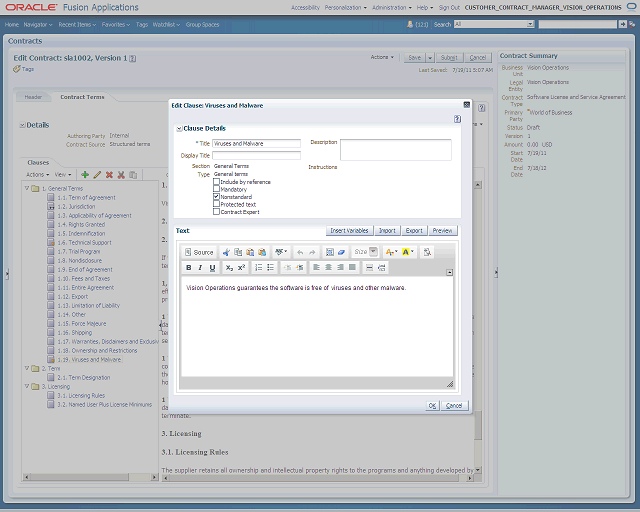
Task: Open the background highlight color picker
Action: 408,252
